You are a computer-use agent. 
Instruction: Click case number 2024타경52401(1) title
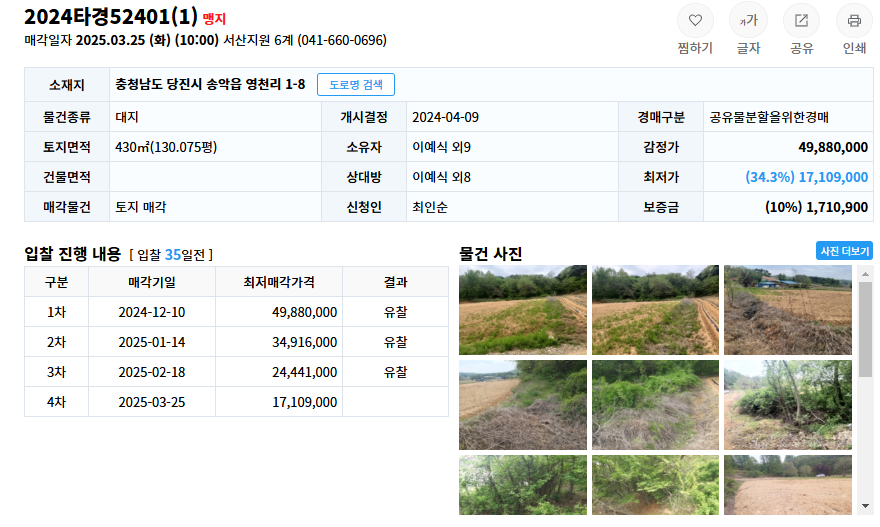111,17
